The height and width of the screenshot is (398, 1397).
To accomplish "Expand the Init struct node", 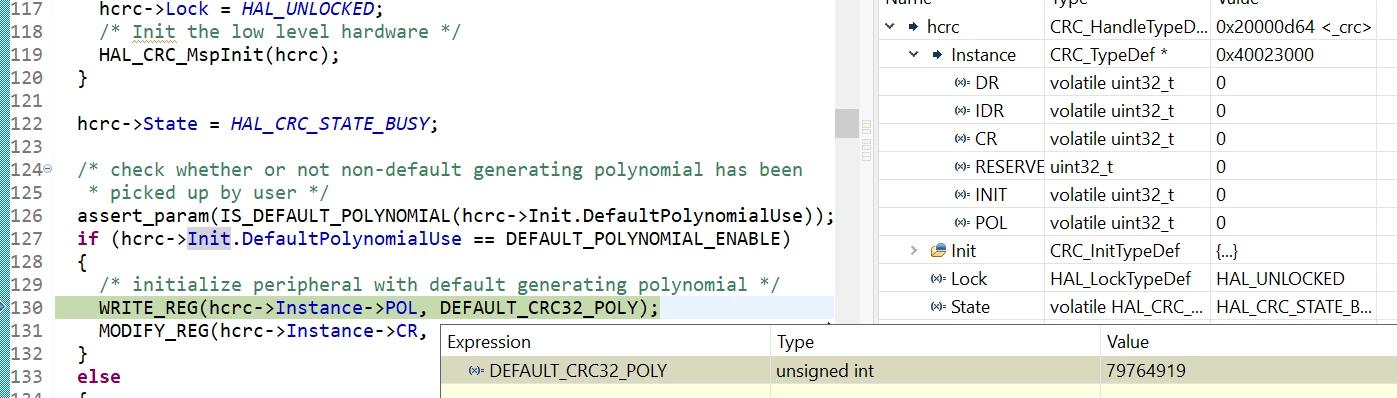I will pyautogui.click(x=913, y=250).
